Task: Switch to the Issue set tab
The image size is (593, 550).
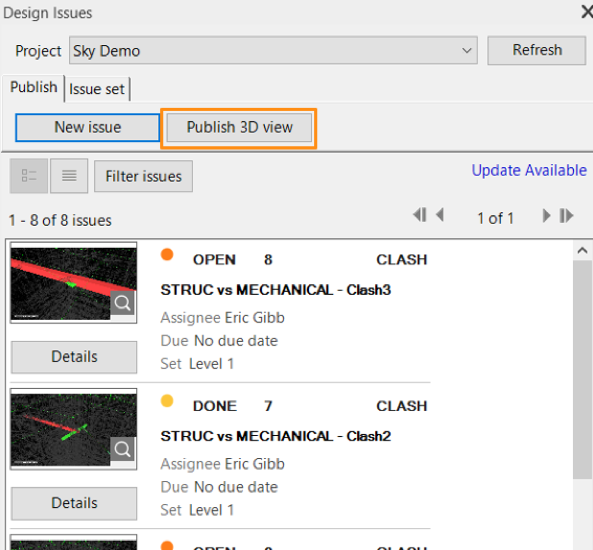Action: tap(97, 89)
